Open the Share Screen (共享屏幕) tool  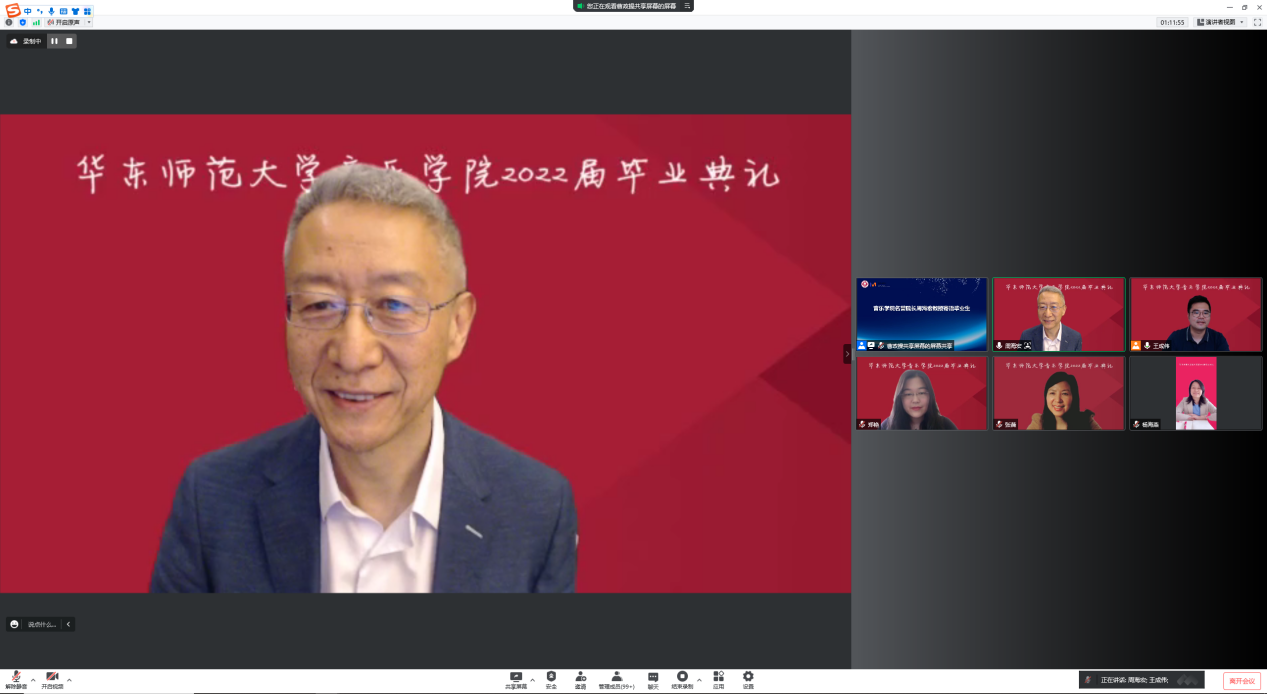[x=516, y=678]
